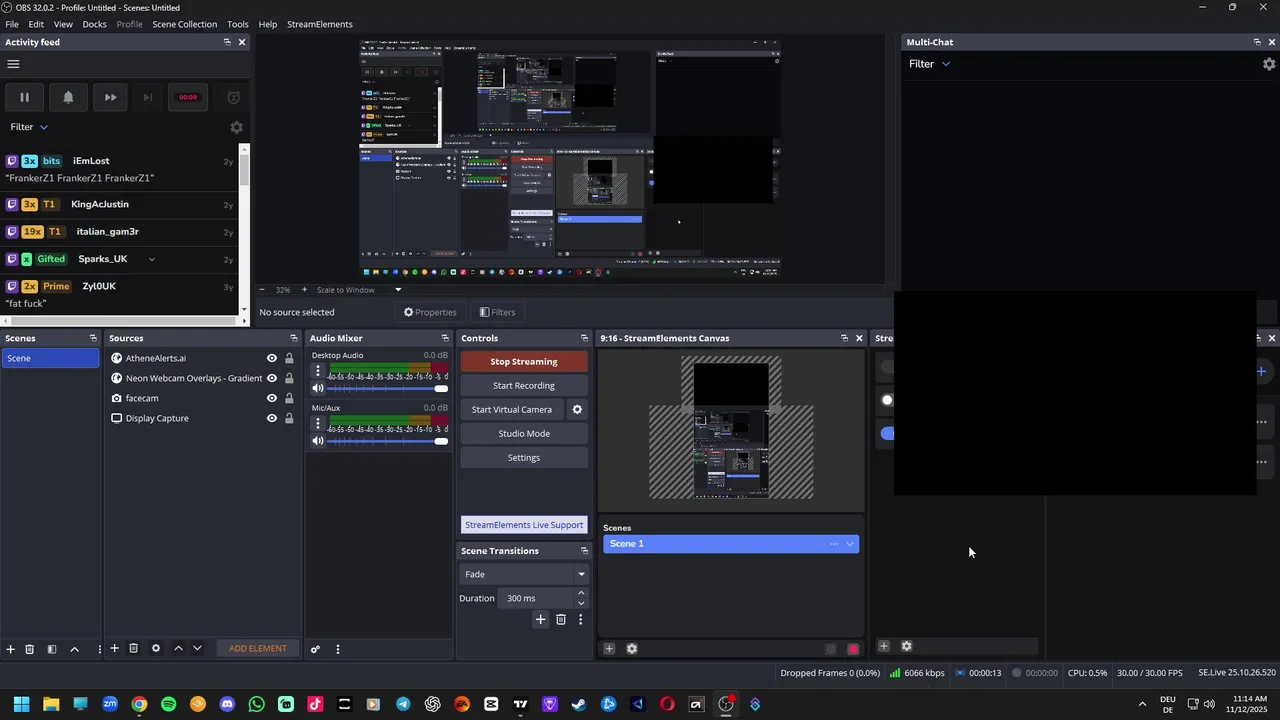
Task: Adjust the Desktop Audio volume slider
Action: point(388,388)
